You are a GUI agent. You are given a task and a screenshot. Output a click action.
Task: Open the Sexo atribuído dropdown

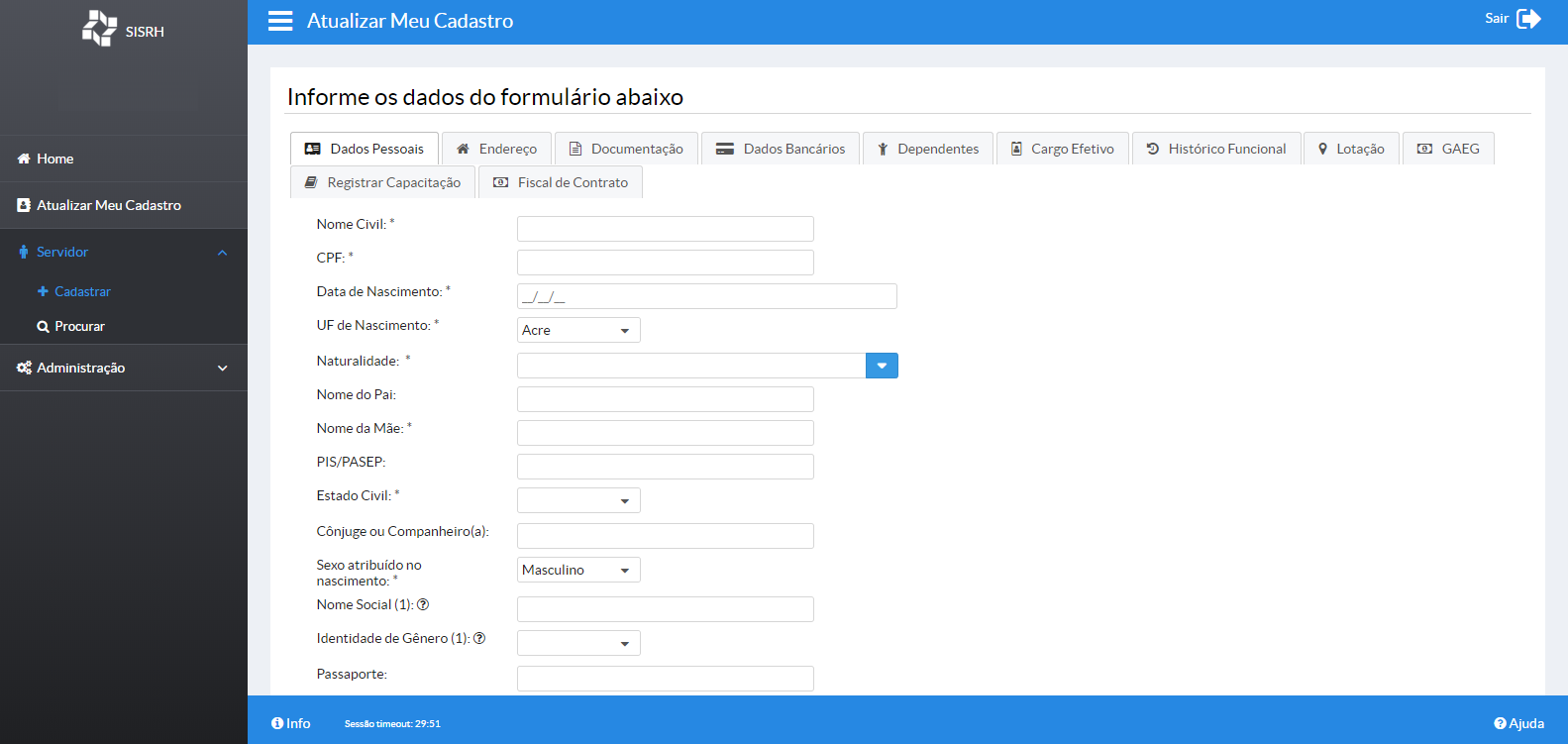(578, 570)
